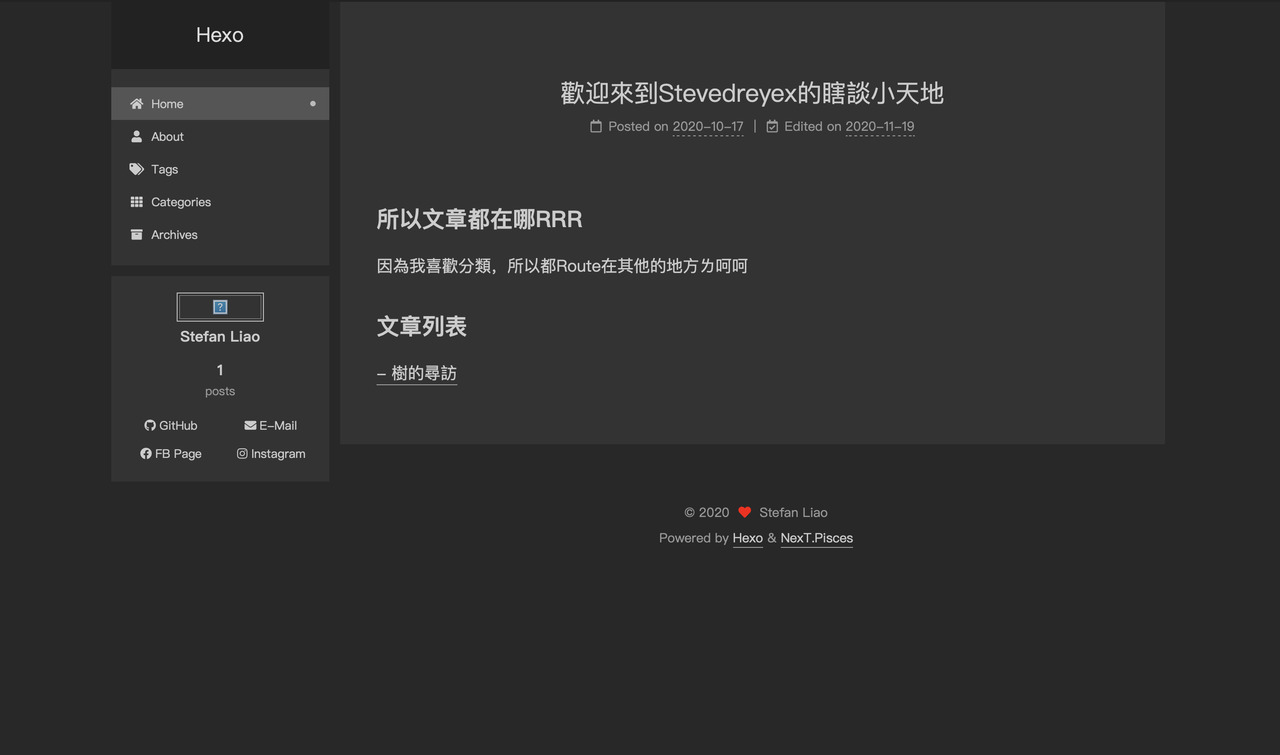The width and height of the screenshot is (1280, 755).
Task: Click the Stefan Liao author name in sidebar
Action: pyautogui.click(x=220, y=337)
